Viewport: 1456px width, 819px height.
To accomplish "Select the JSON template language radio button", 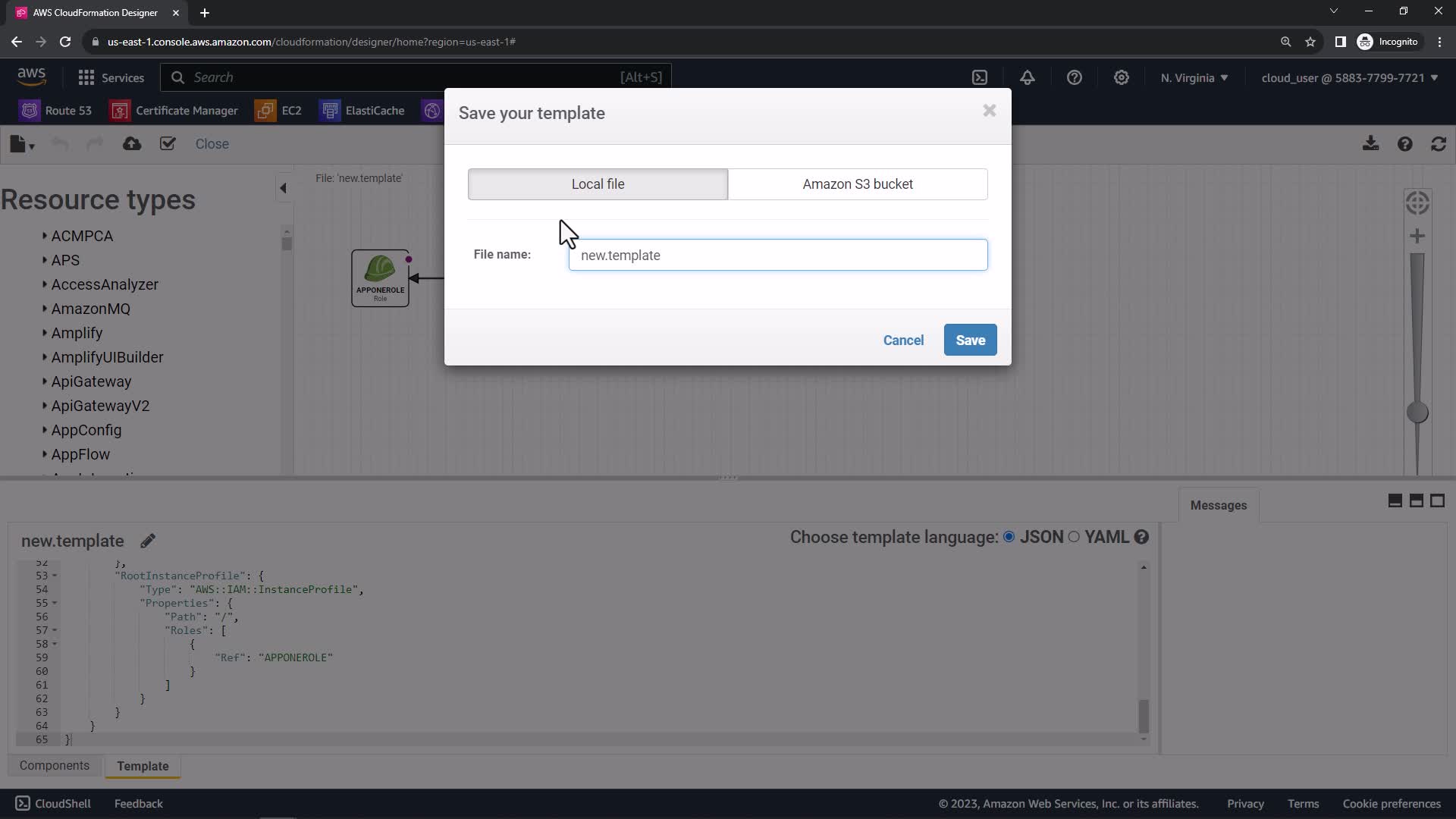I will 1009,537.
